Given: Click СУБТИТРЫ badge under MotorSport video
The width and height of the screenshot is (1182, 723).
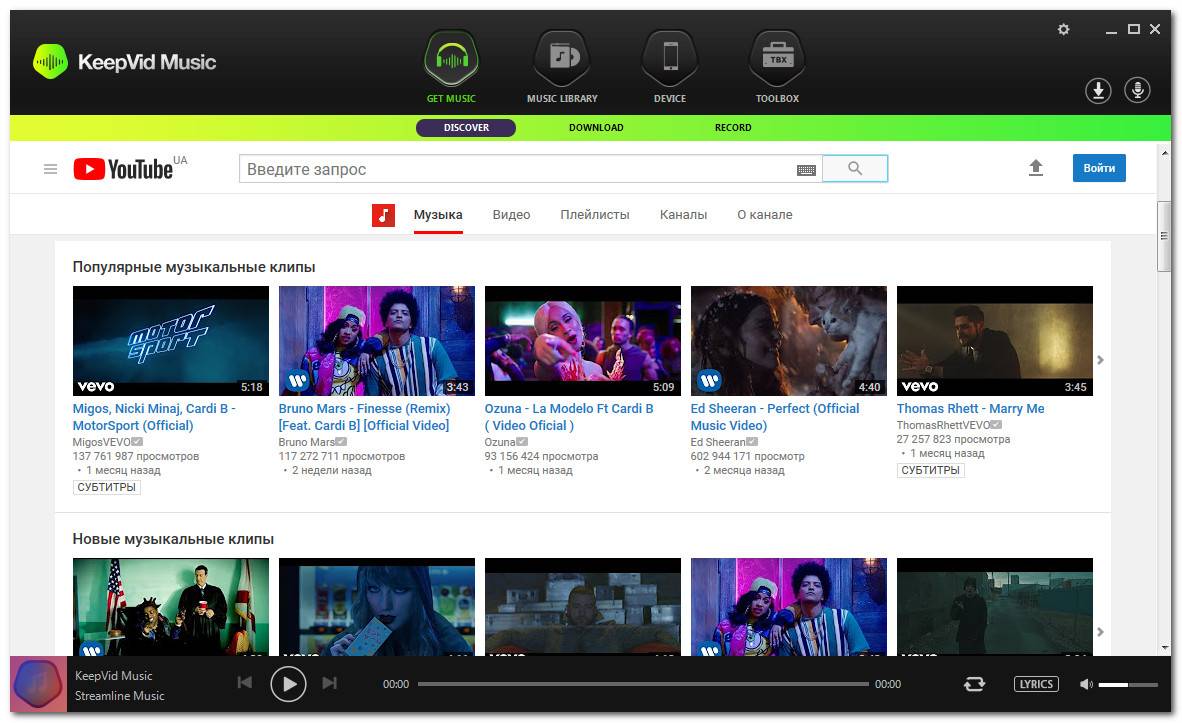Looking at the screenshot, I should click(x=106, y=487).
